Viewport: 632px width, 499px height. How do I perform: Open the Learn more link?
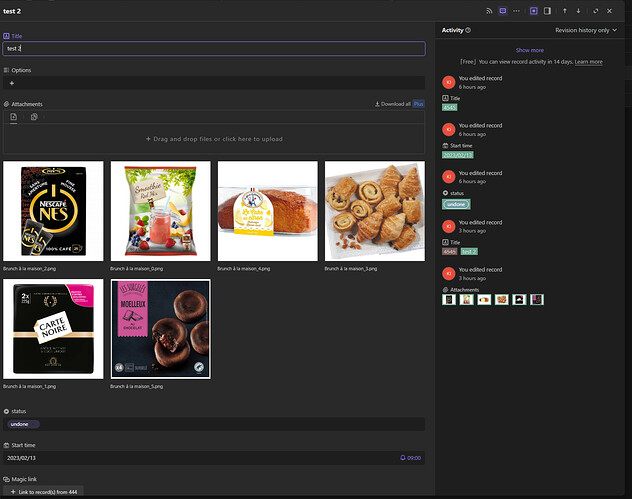click(x=588, y=62)
